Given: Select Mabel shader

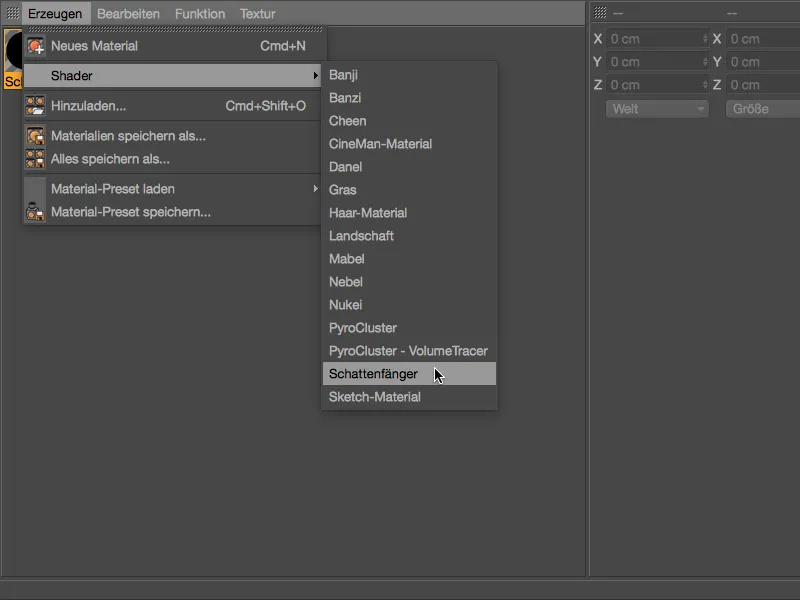Looking at the screenshot, I should 409,259.
